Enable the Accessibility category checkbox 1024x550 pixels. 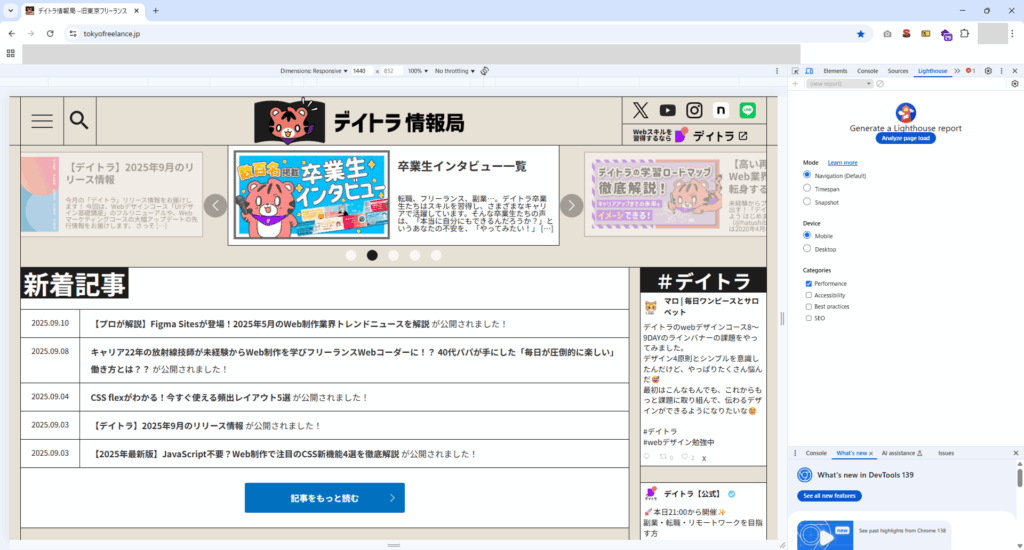pyautogui.click(x=808, y=295)
